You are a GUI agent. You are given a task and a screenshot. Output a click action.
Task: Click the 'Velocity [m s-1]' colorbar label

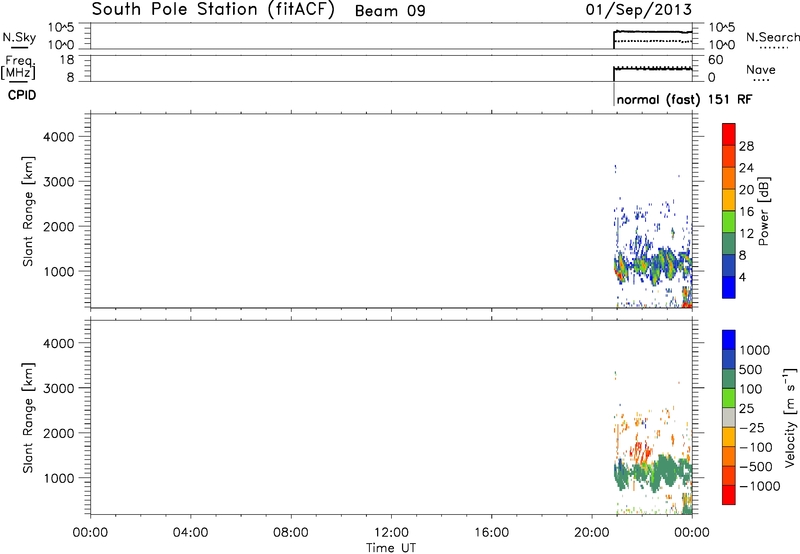[790, 417]
